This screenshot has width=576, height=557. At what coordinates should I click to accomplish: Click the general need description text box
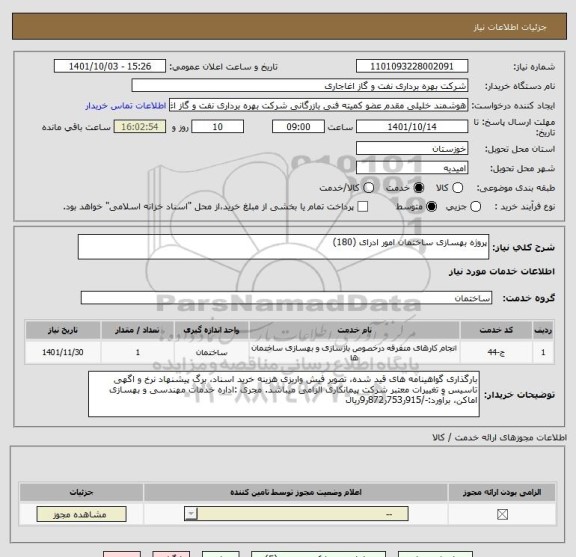pyautogui.click(x=283, y=247)
